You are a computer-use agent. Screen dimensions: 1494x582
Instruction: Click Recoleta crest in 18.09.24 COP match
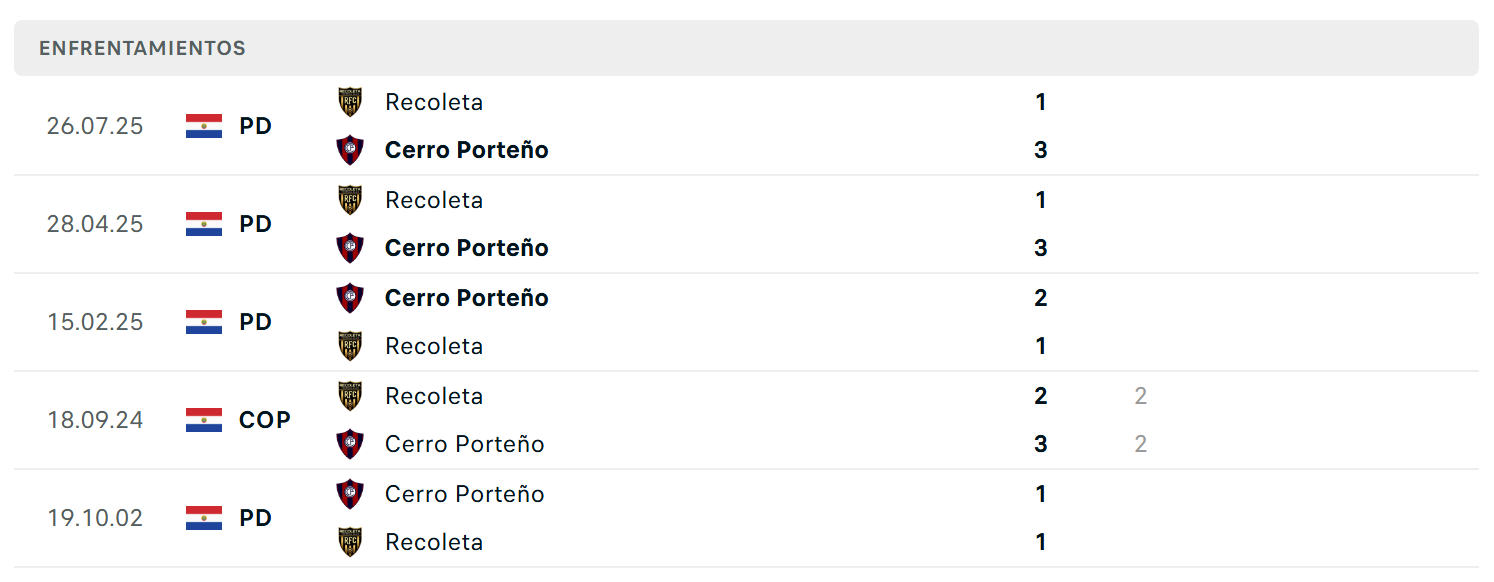(x=350, y=396)
